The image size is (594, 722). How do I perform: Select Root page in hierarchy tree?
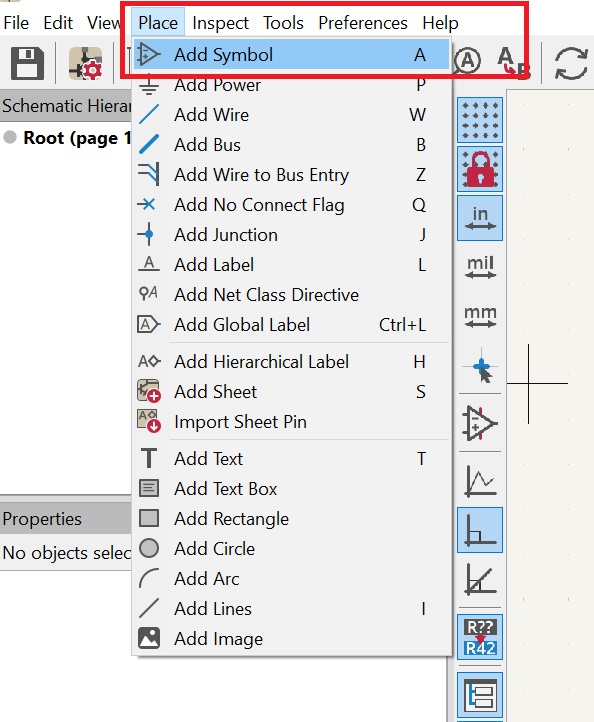pos(77,138)
